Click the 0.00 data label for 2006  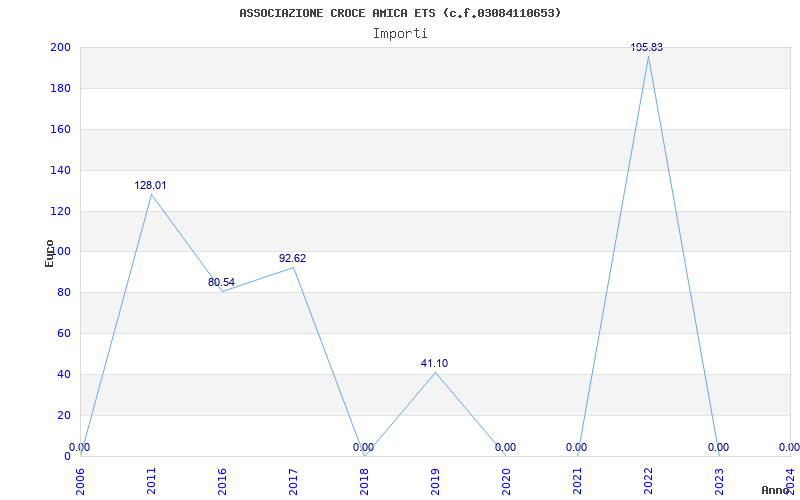tap(80, 447)
